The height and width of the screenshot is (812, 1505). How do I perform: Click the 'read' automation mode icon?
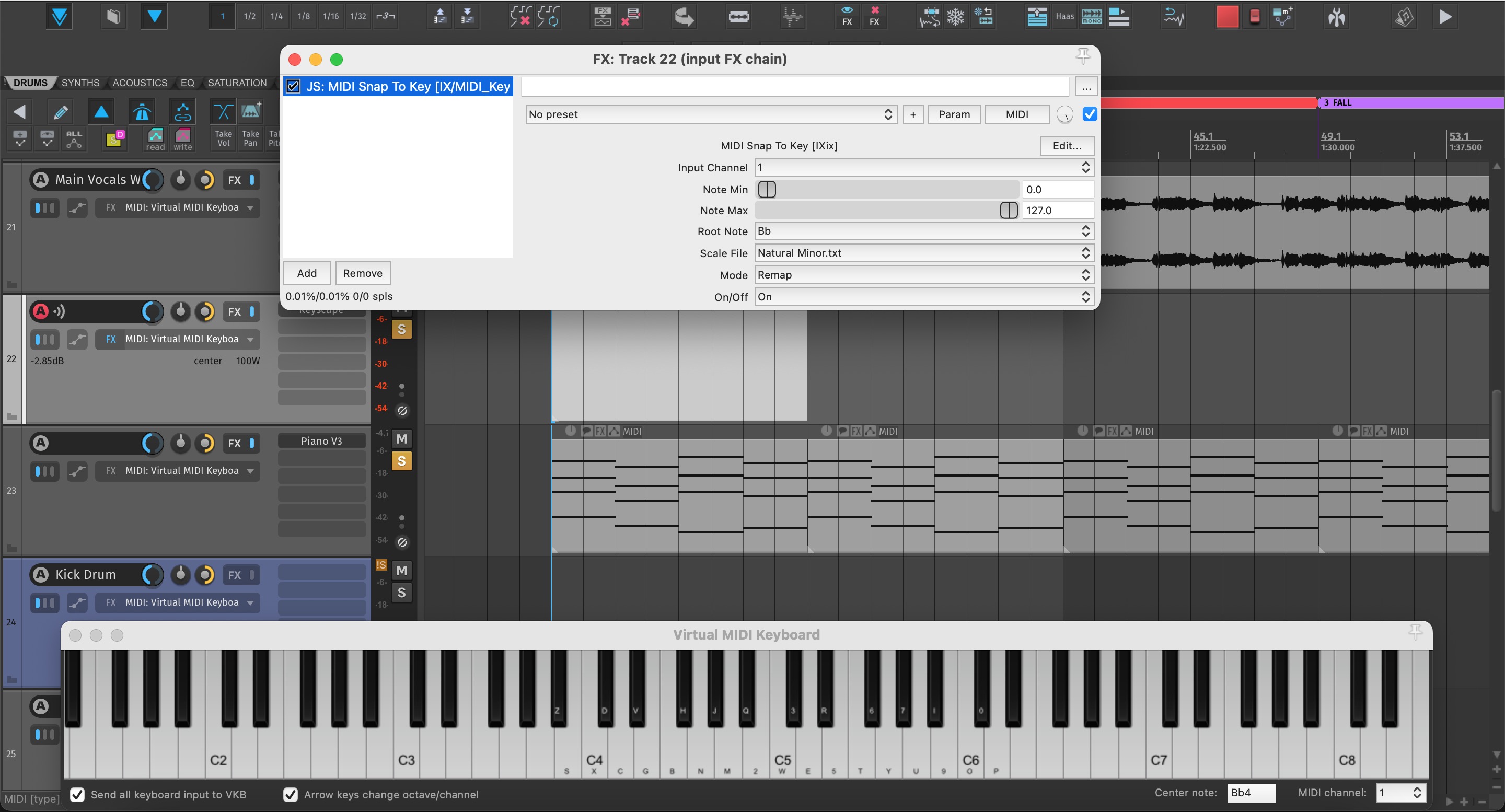[155, 140]
